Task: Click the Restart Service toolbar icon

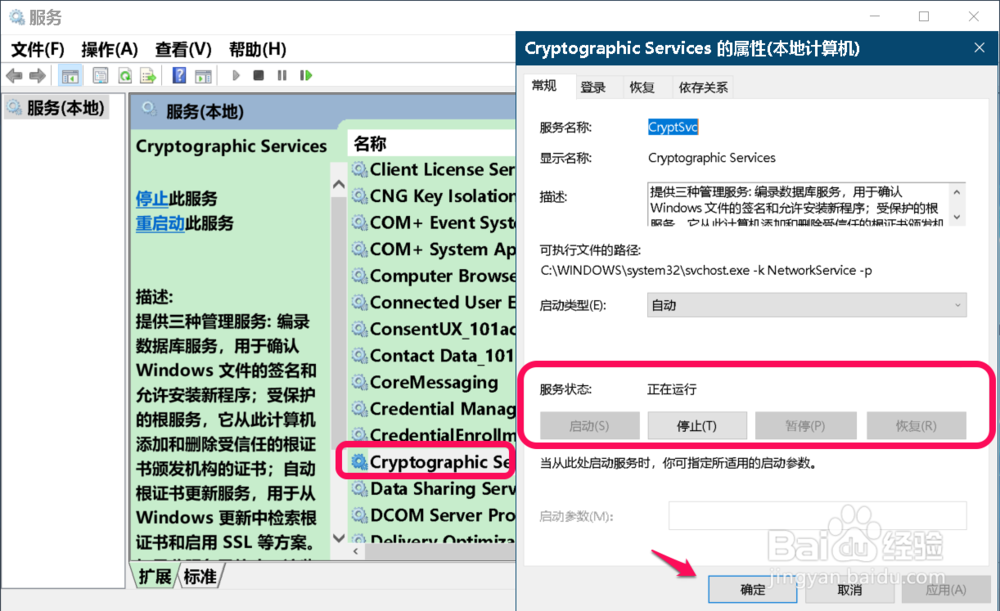Action: point(306,76)
